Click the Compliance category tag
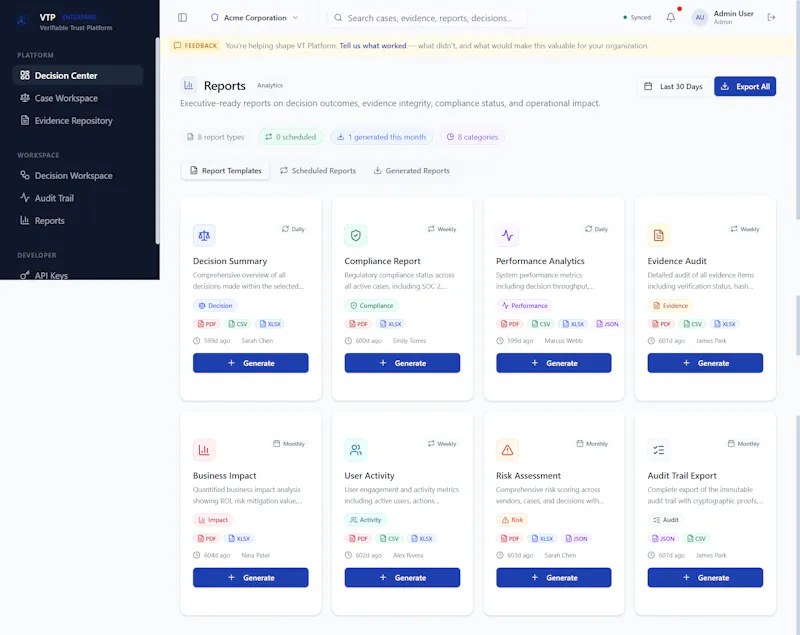800x635 pixels. click(x=371, y=306)
